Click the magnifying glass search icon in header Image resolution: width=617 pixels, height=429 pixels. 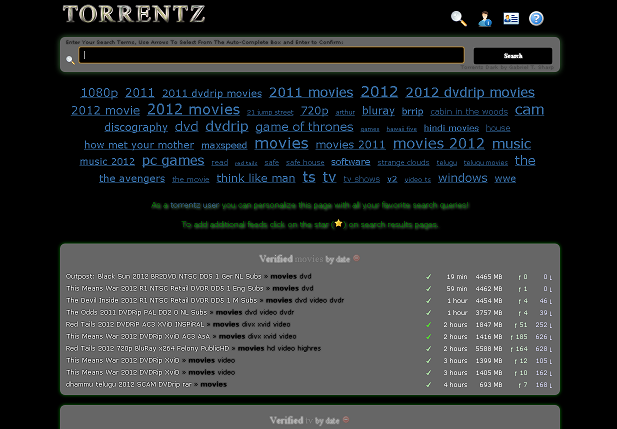(459, 18)
